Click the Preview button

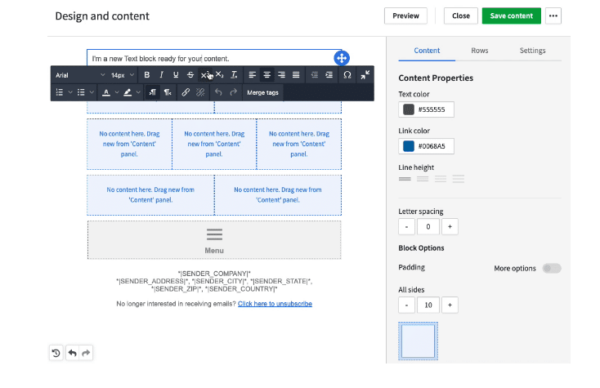tap(406, 16)
